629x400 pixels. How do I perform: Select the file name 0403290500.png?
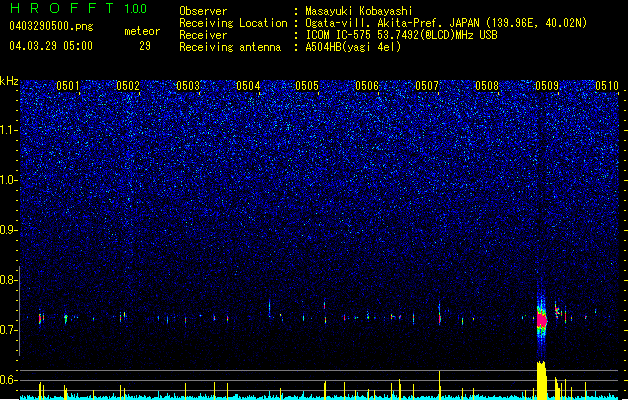tap(51, 26)
